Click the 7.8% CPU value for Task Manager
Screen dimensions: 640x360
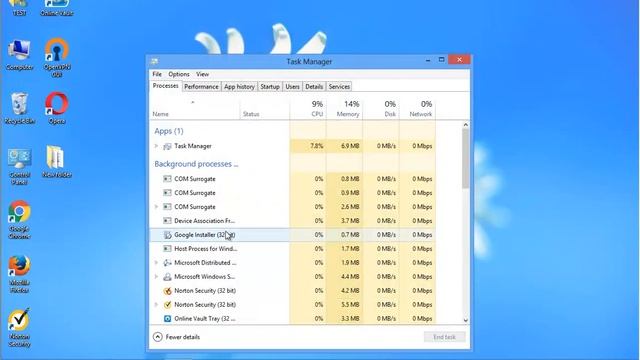317,146
